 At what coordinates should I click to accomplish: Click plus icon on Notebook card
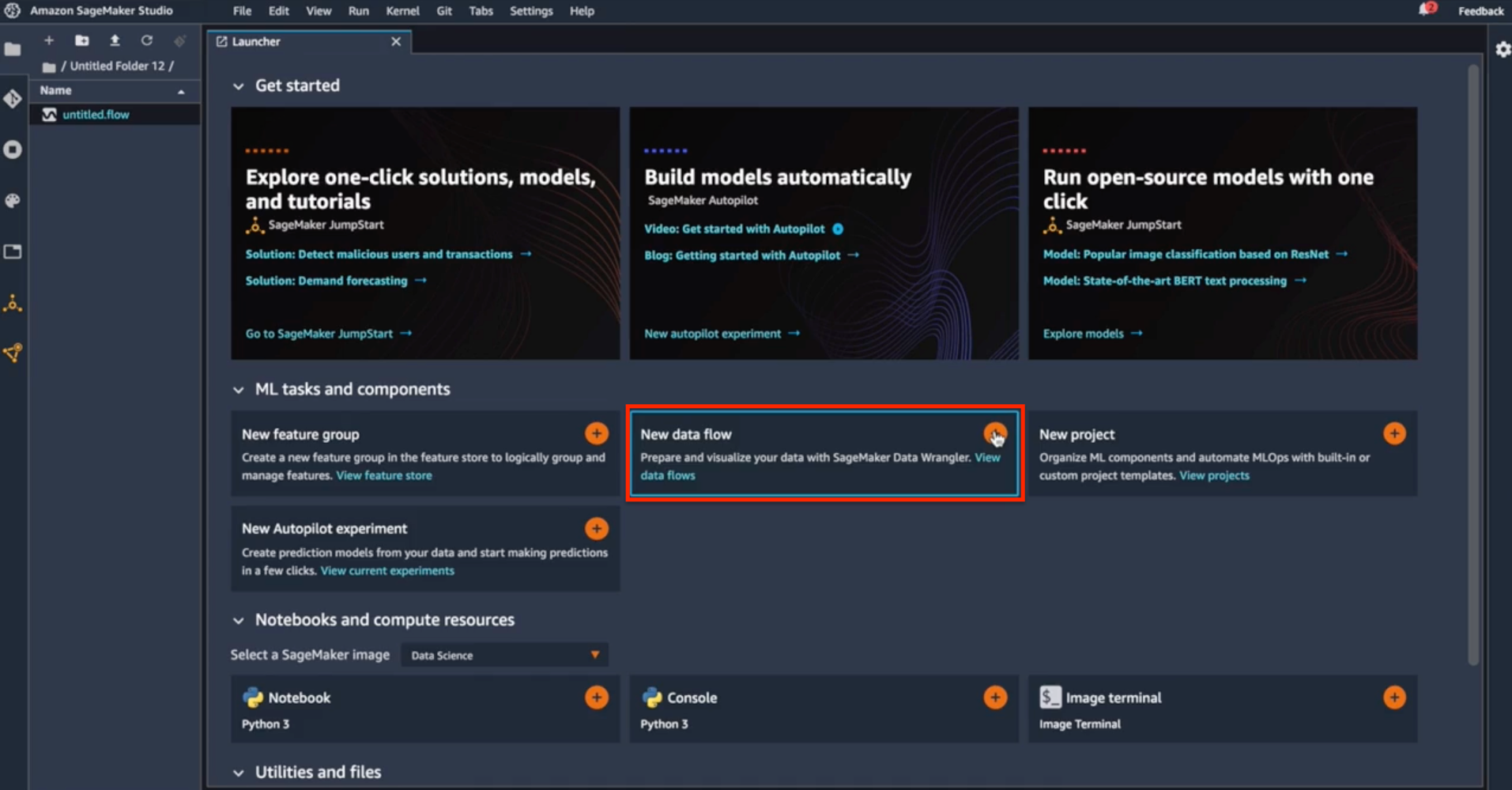[x=597, y=697]
